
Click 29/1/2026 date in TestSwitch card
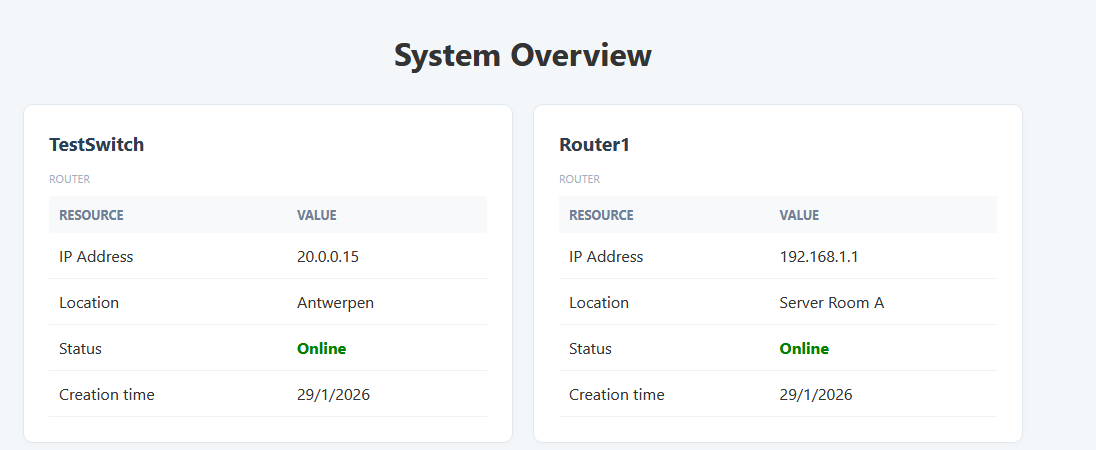(x=333, y=395)
